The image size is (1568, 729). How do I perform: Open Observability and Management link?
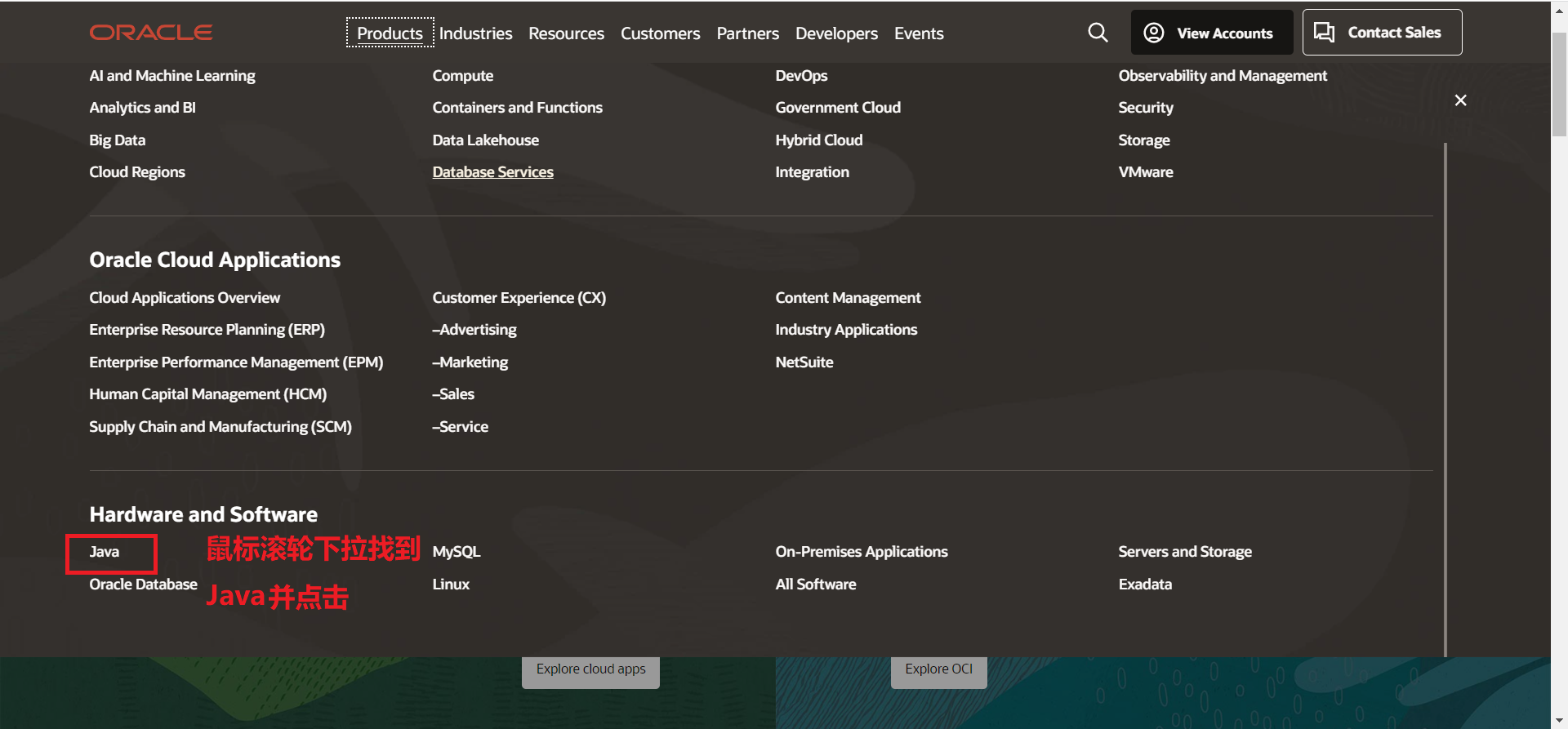coord(1223,76)
